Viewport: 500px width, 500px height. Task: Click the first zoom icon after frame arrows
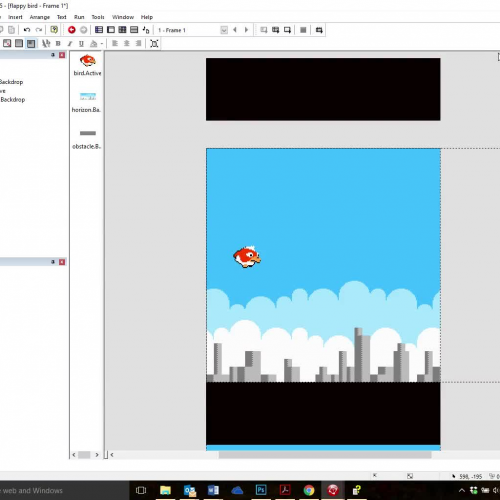point(264,30)
